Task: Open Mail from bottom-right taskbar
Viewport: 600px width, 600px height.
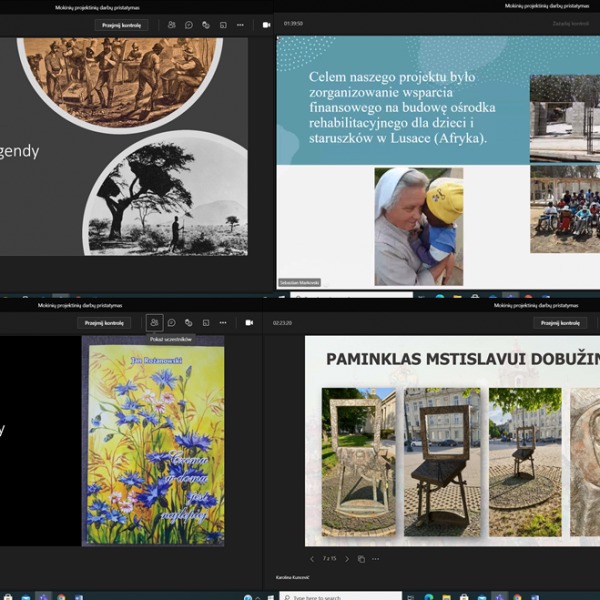Action: (x=482, y=597)
